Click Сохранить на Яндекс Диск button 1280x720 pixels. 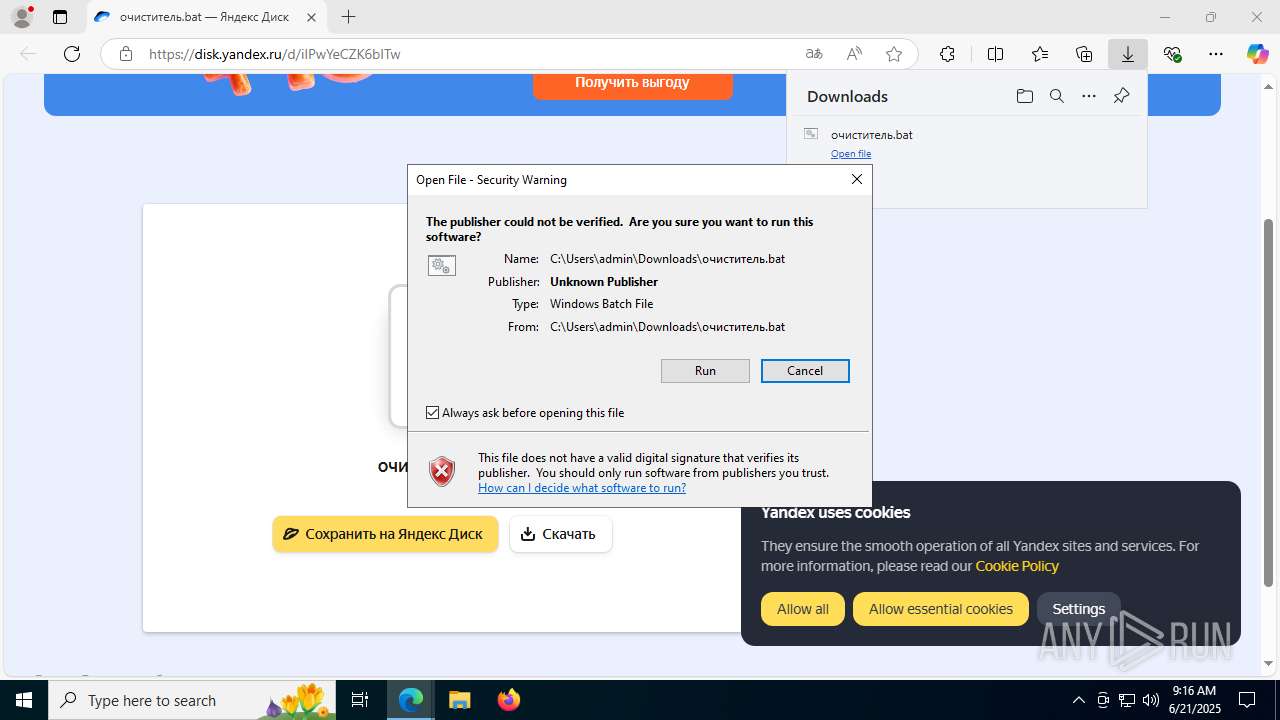point(385,534)
